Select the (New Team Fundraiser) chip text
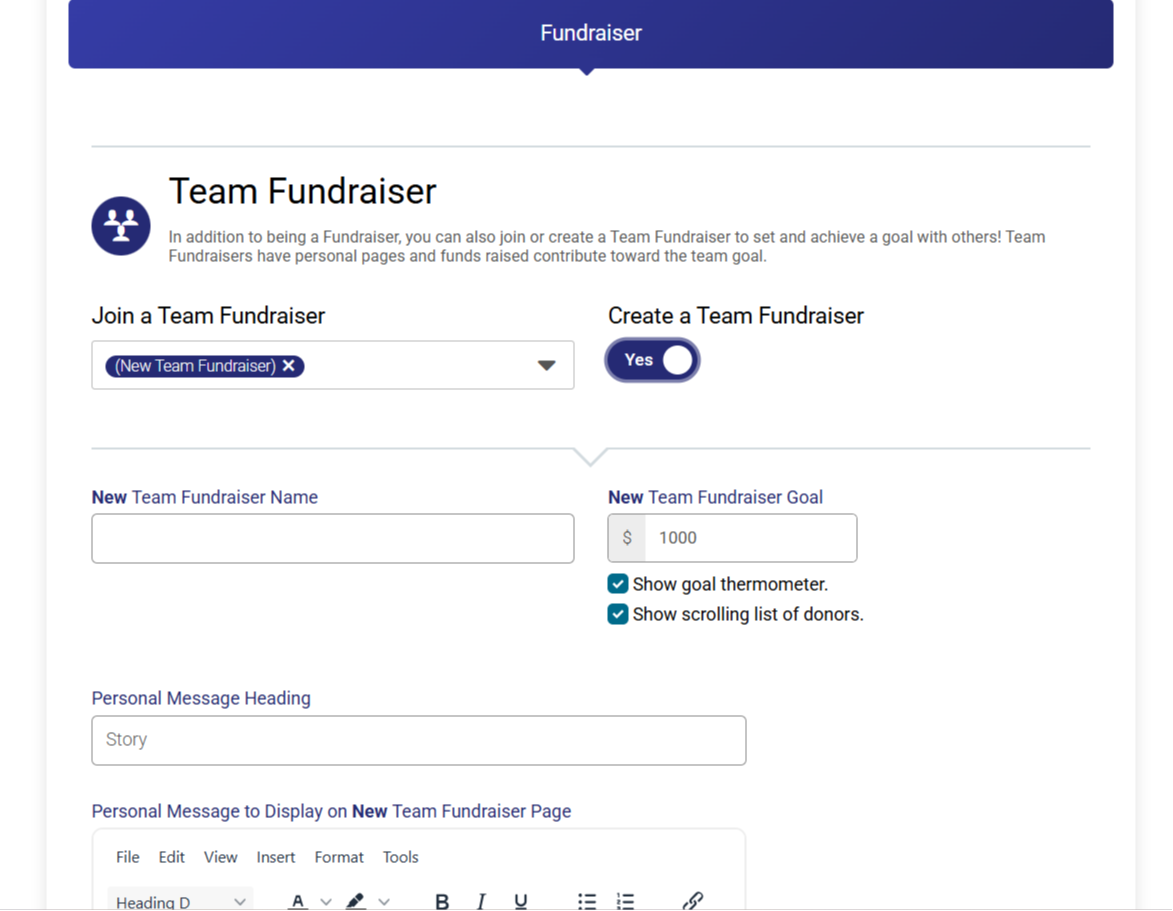The height and width of the screenshot is (911, 1173). click(195, 366)
